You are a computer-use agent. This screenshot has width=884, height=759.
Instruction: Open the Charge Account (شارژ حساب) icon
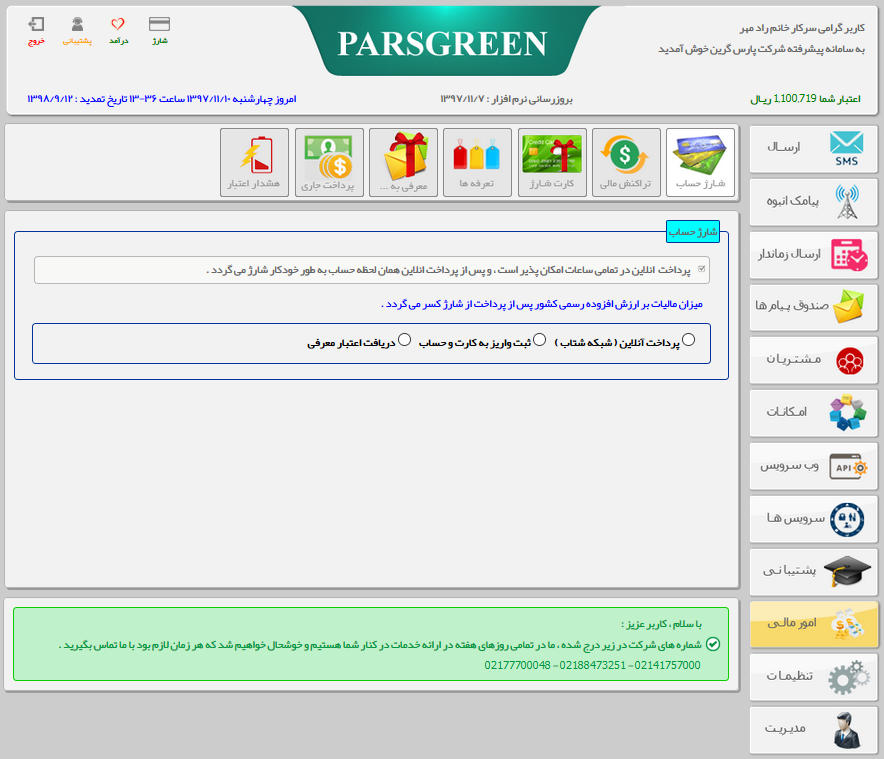coord(700,162)
